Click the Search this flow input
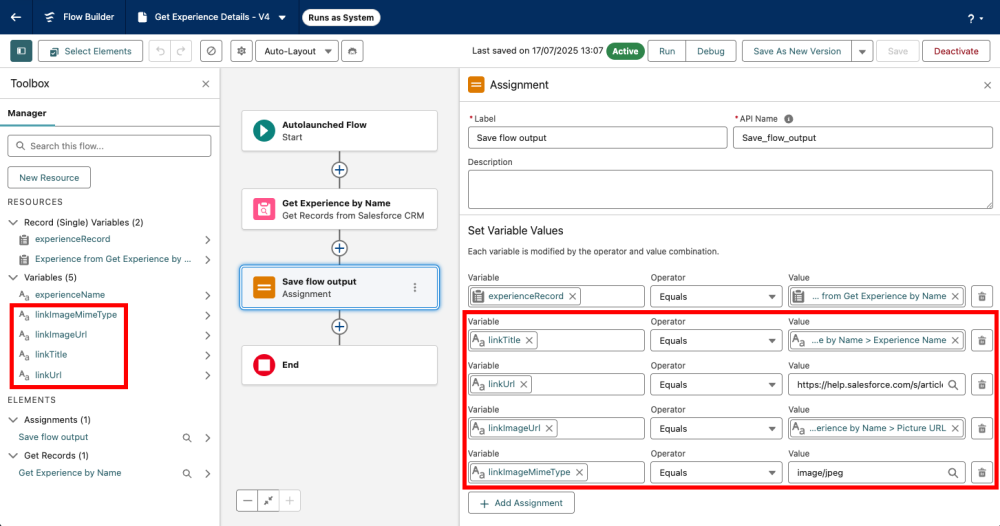 110,146
